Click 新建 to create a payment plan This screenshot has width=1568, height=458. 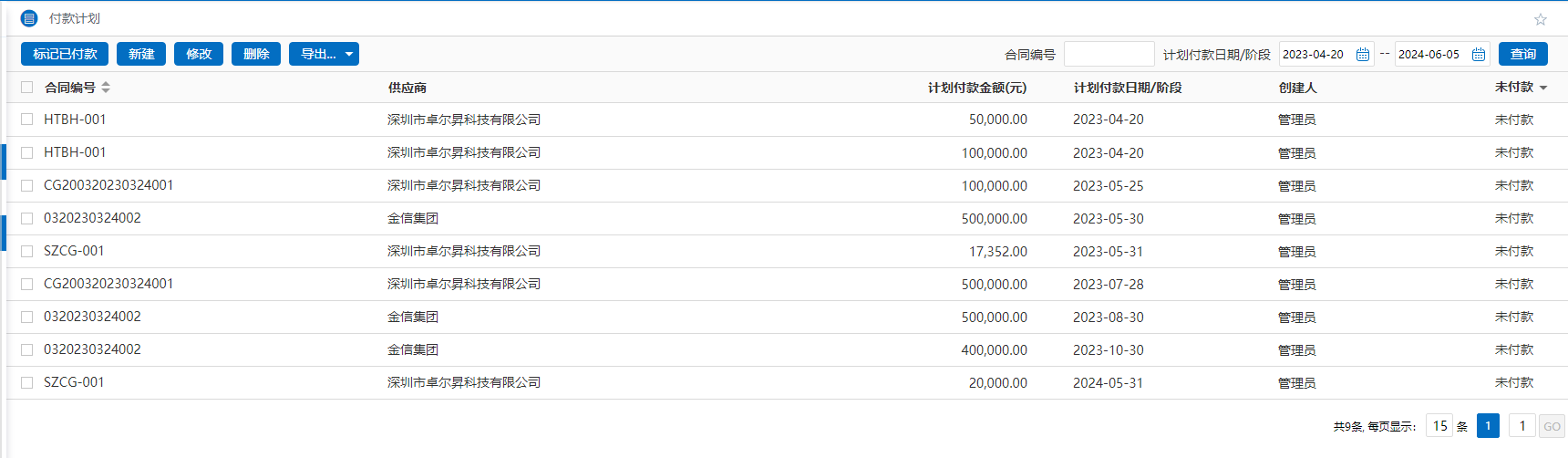coord(141,54)
